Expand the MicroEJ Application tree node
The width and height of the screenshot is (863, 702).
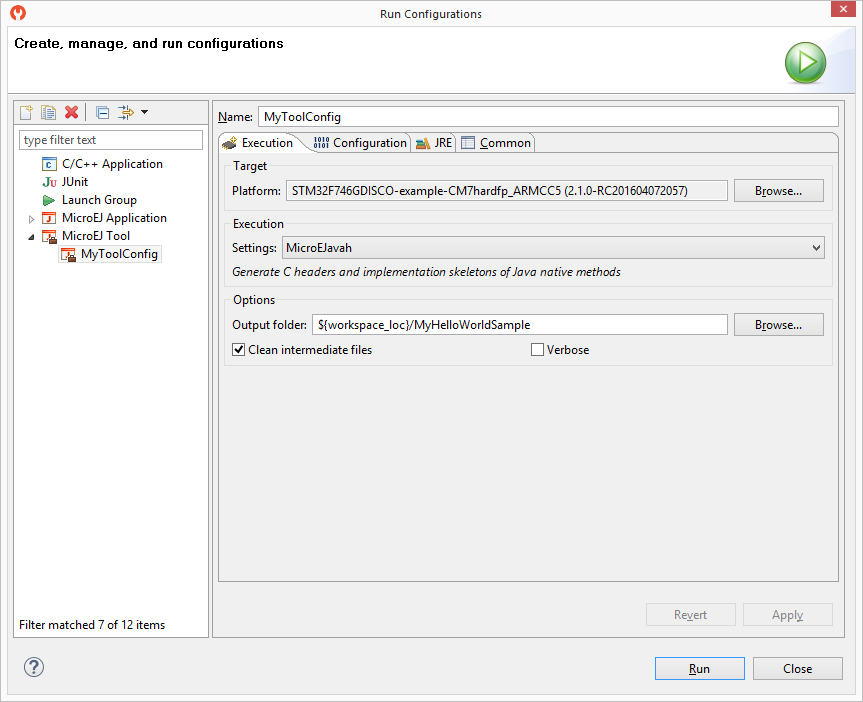(x=31, y=219)
